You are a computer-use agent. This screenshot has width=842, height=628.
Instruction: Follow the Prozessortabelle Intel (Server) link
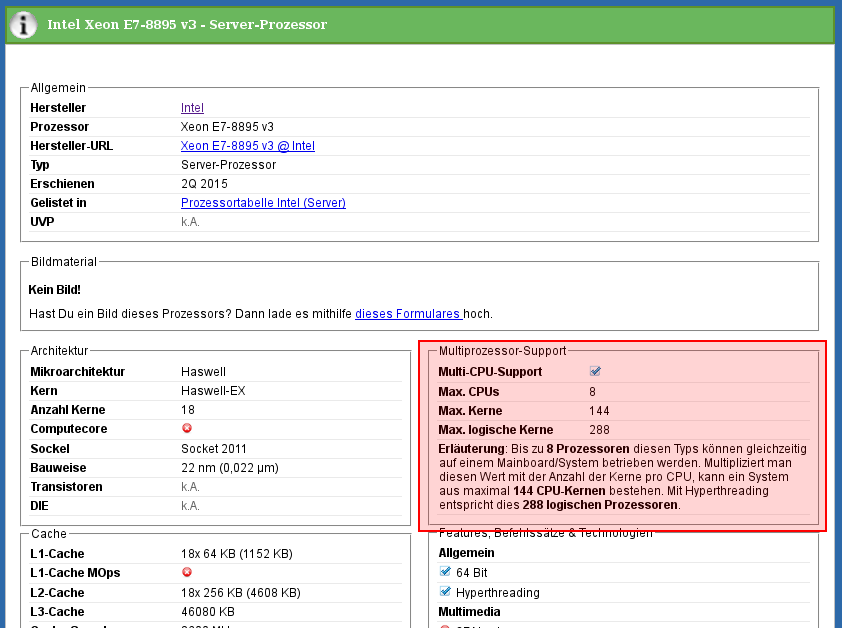tap(263, 203)
